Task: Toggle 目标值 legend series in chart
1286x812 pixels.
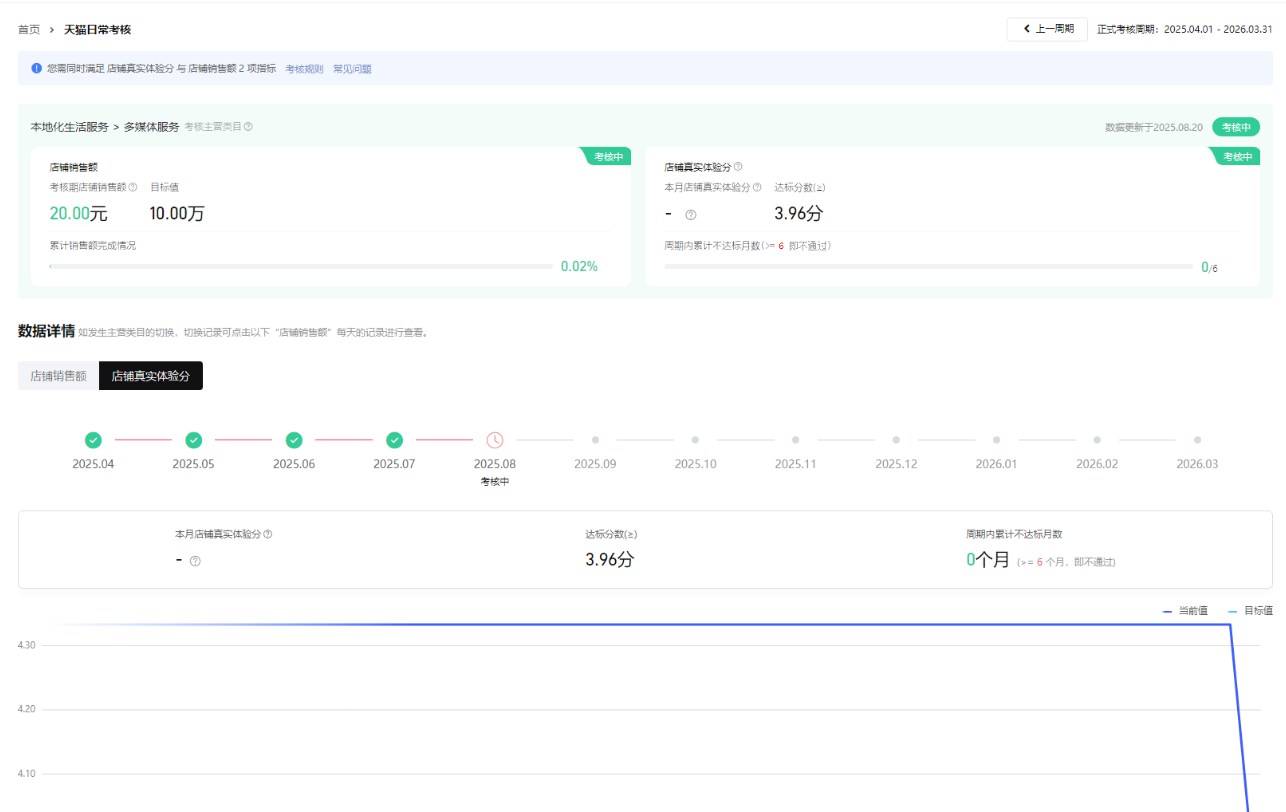Action: pyautogui.click(x=1250, y=610)
